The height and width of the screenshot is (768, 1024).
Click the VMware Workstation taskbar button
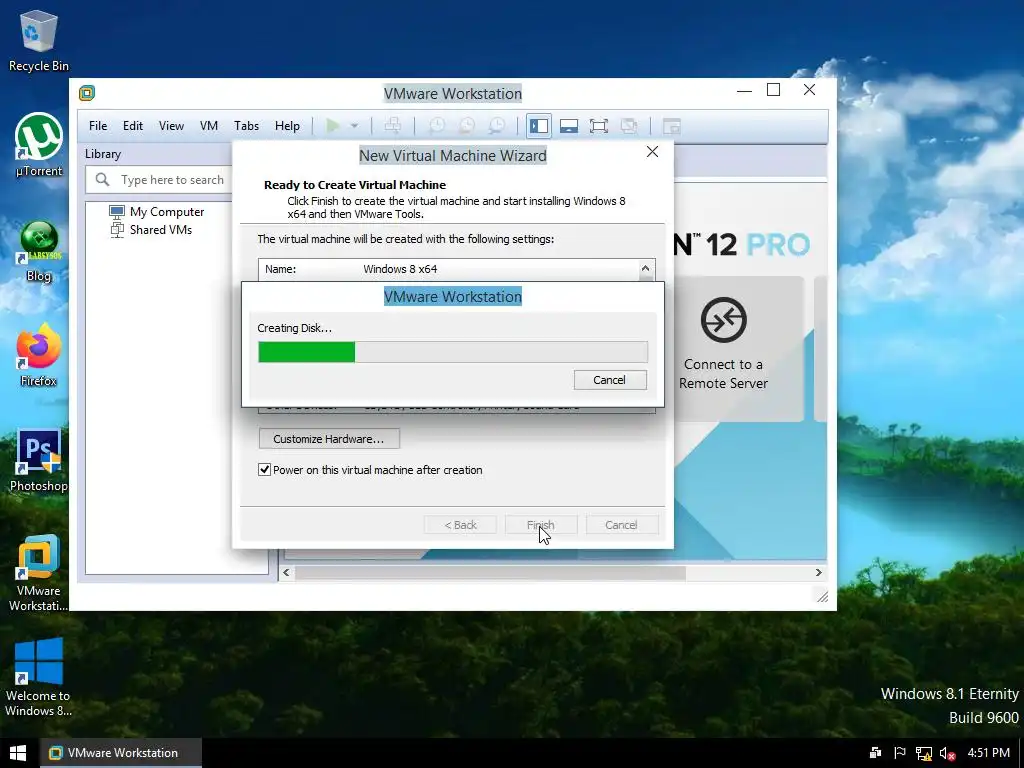pos(122,753)
